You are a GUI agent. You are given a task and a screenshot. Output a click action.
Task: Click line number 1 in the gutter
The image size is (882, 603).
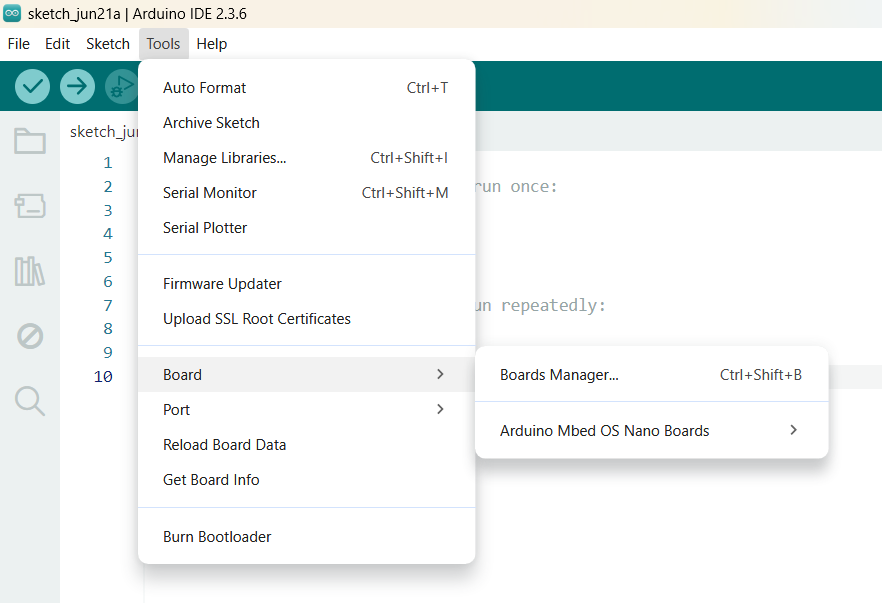(x=108, y=163)
